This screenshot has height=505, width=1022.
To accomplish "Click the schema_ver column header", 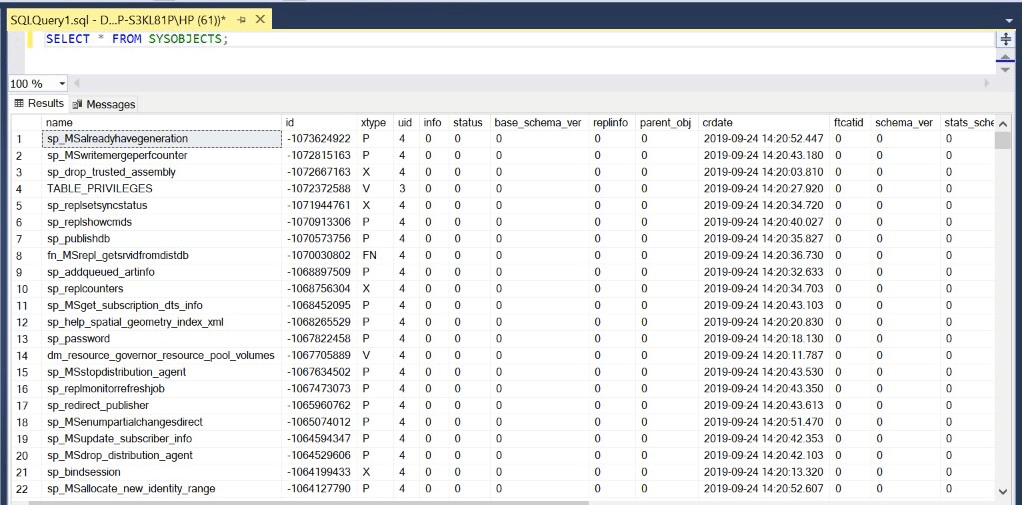I will (905, 123).
